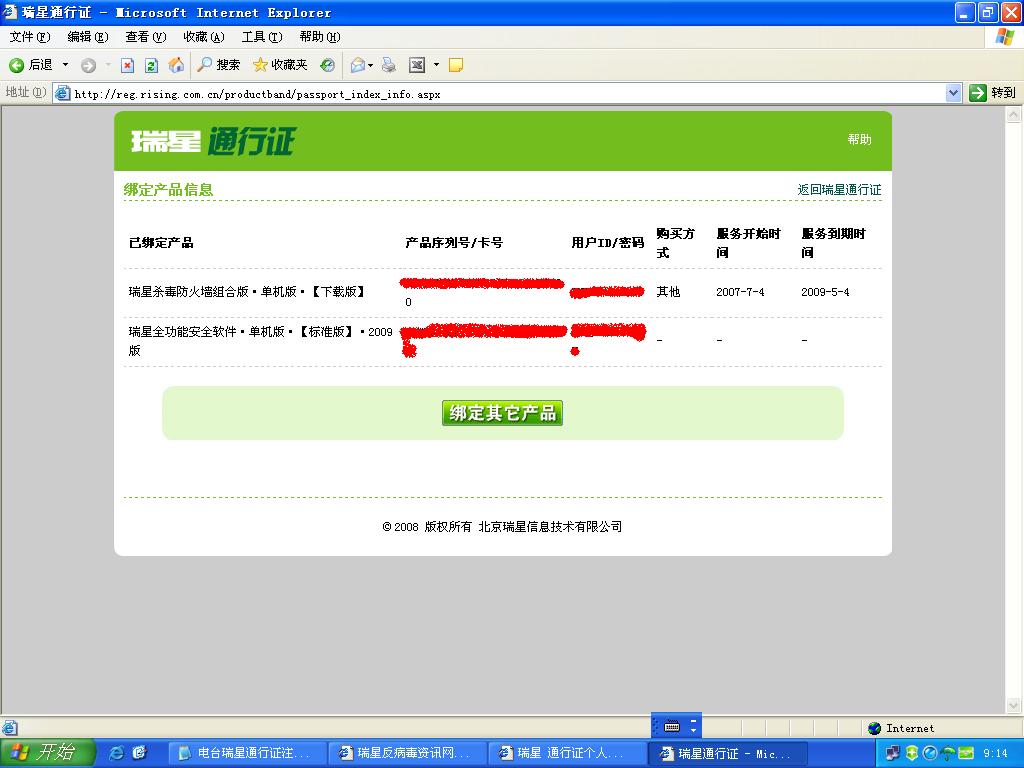Click the 返回瑞星通行证 link
The width and height of the screenshot is (1024, 768).
(x=839, y=189)
